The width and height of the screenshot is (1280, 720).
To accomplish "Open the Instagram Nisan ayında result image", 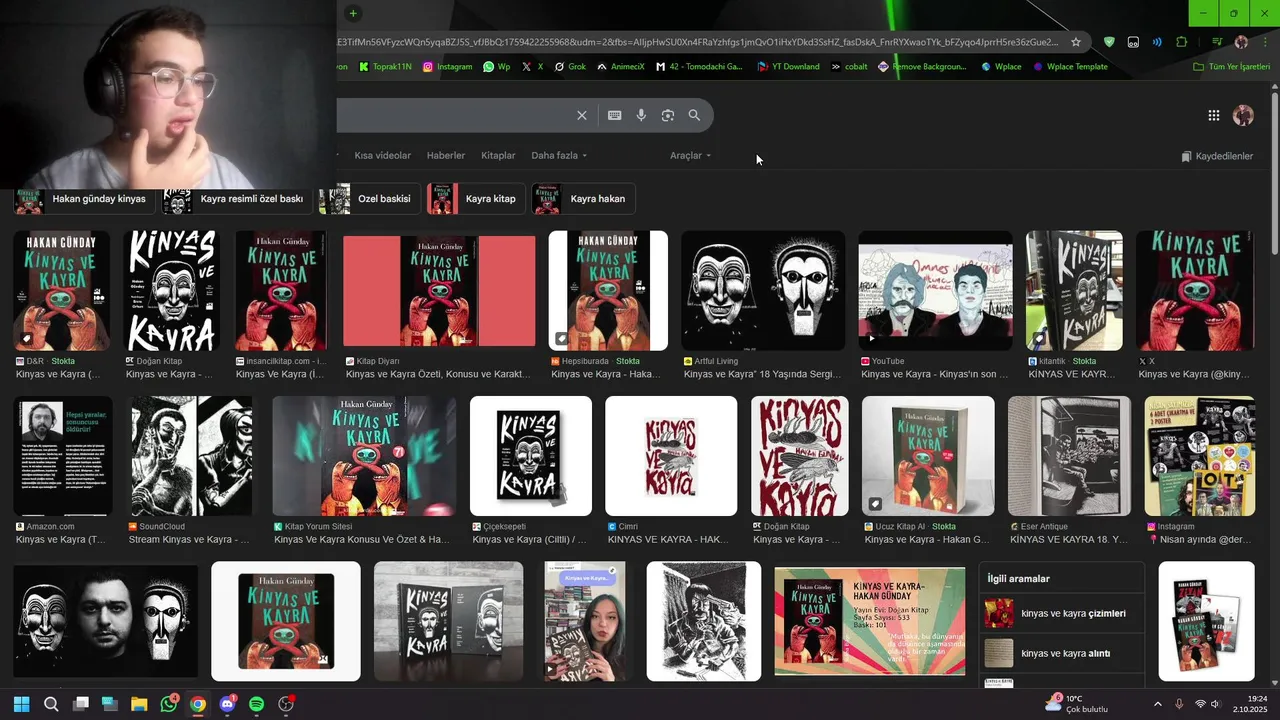I will pos(1199,456).
